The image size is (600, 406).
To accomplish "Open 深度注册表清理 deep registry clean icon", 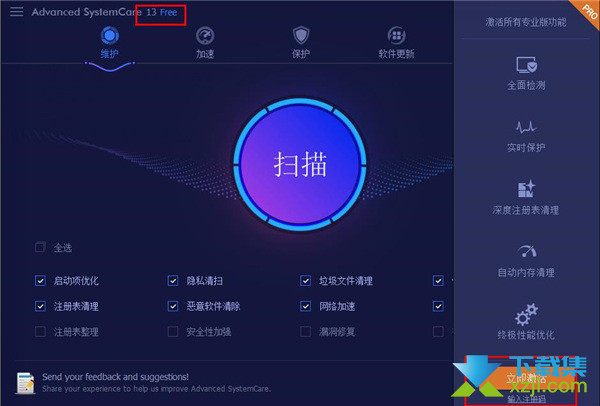I will point(526,189).
